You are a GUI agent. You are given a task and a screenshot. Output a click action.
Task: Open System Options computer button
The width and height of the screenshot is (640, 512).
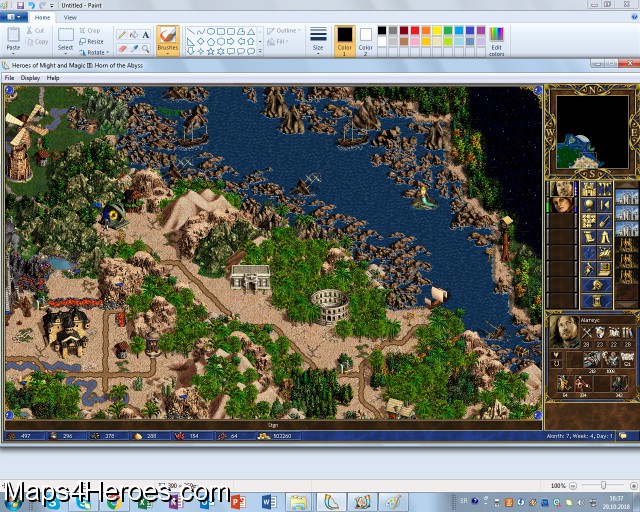pyautogui.click(x=604, y=269)
